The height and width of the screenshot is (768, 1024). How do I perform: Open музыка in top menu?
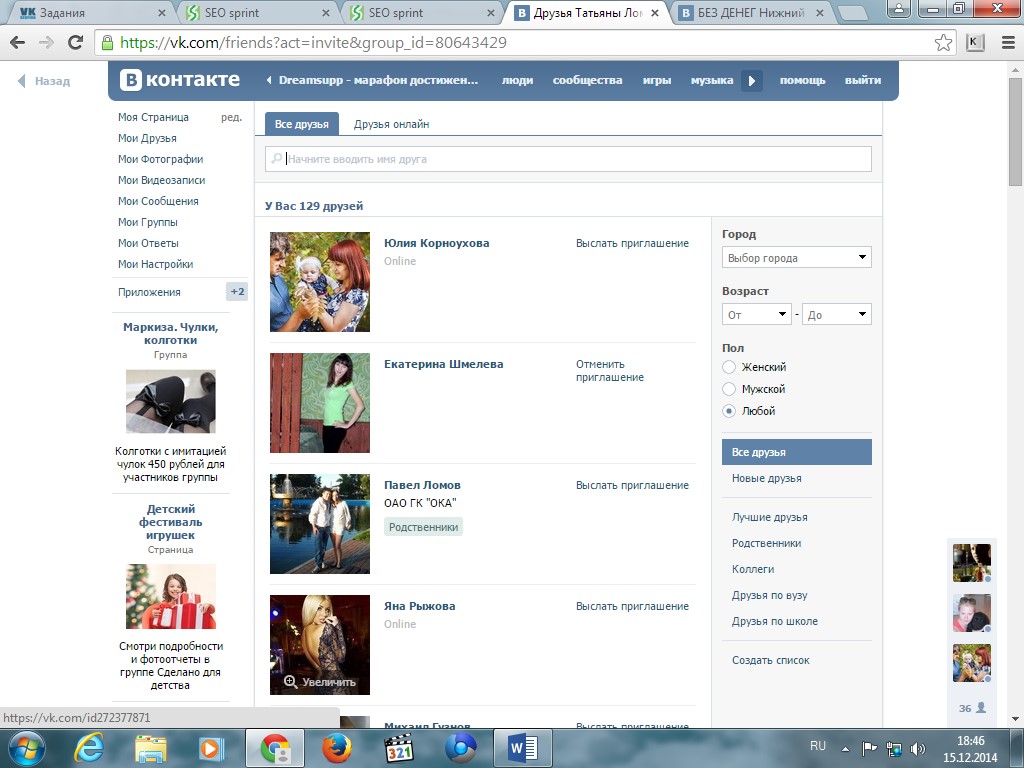pos(712,80)
